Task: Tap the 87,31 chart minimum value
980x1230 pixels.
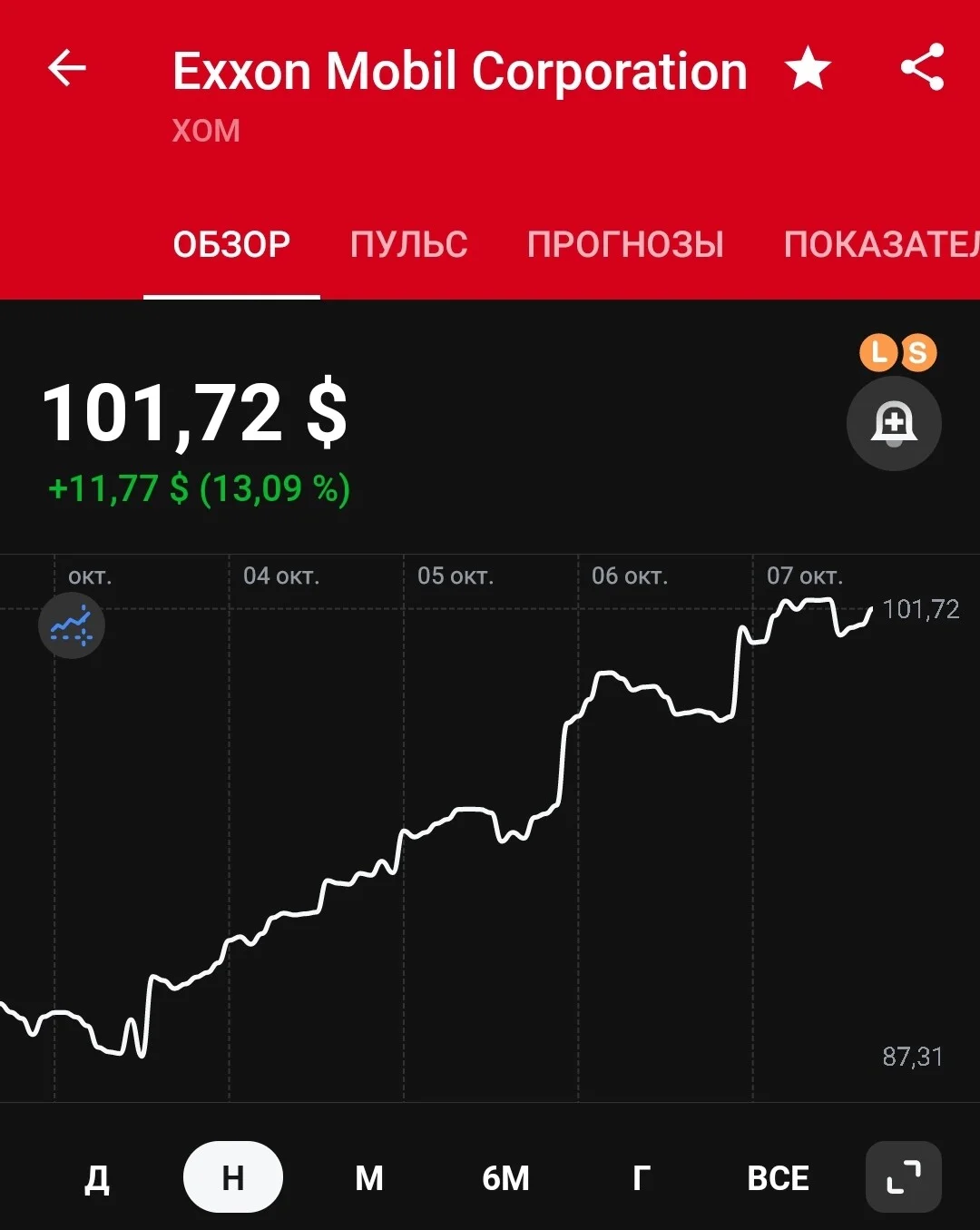Action: click(x=913, y=1057)
